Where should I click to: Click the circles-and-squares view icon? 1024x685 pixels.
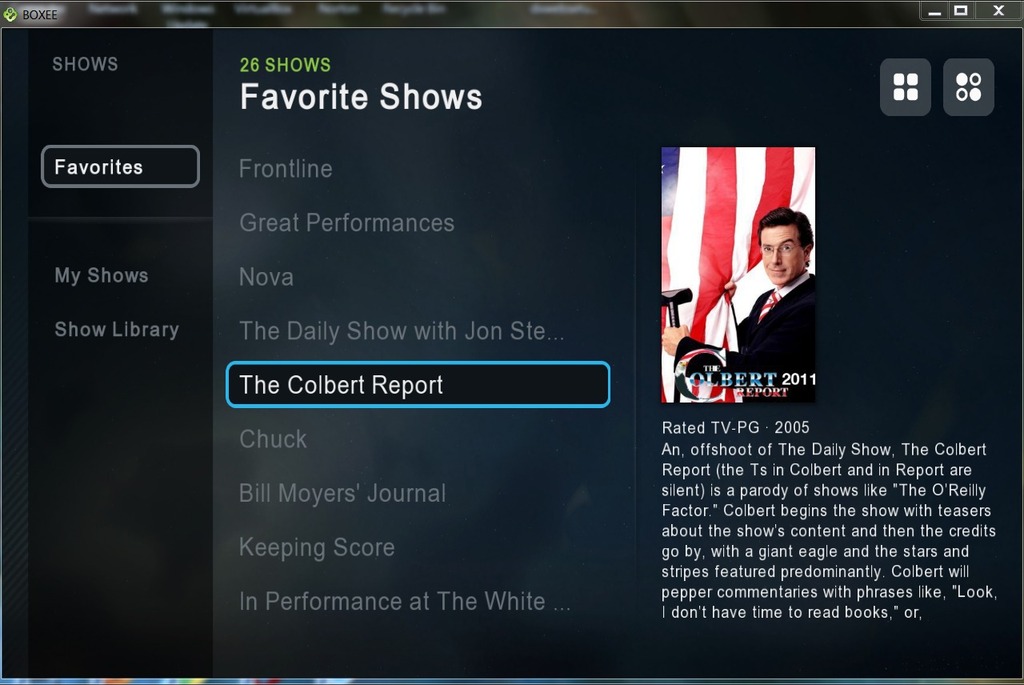[x=968, y=87]
